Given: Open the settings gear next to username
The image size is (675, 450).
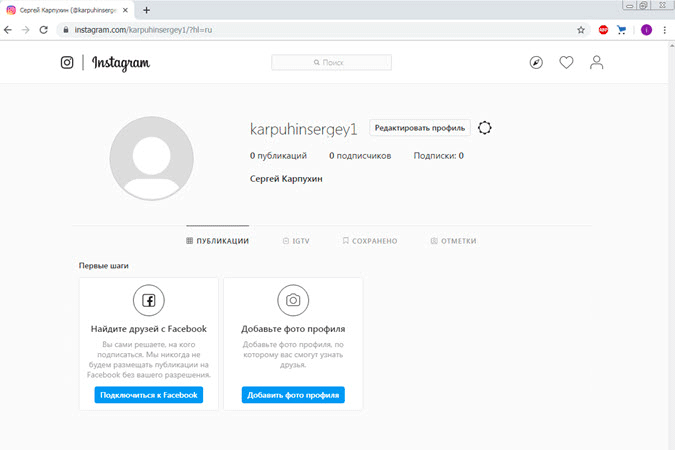Looking at the screenshot, I should click(x=485, y=128).
